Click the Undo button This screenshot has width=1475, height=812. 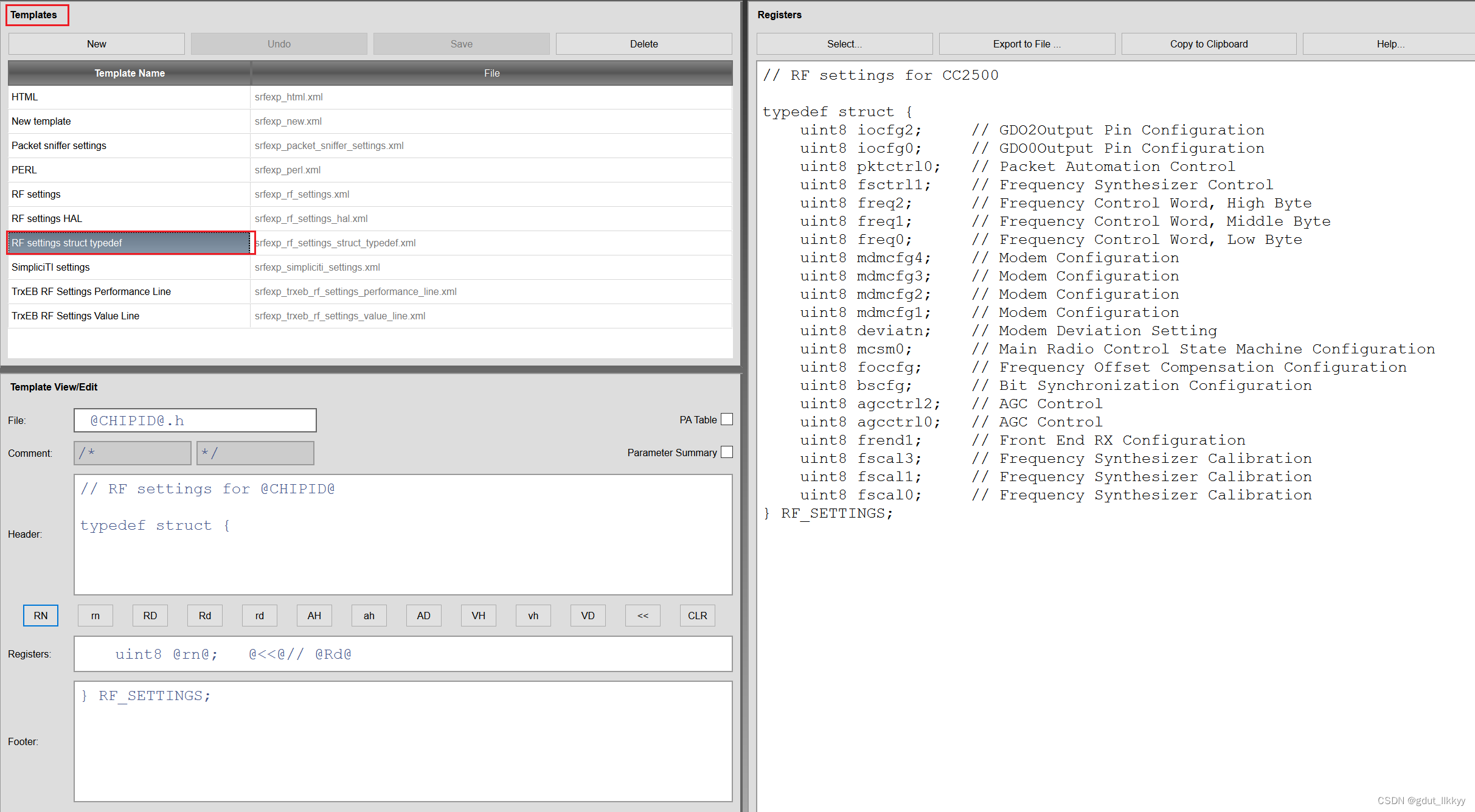click(279, 44)
